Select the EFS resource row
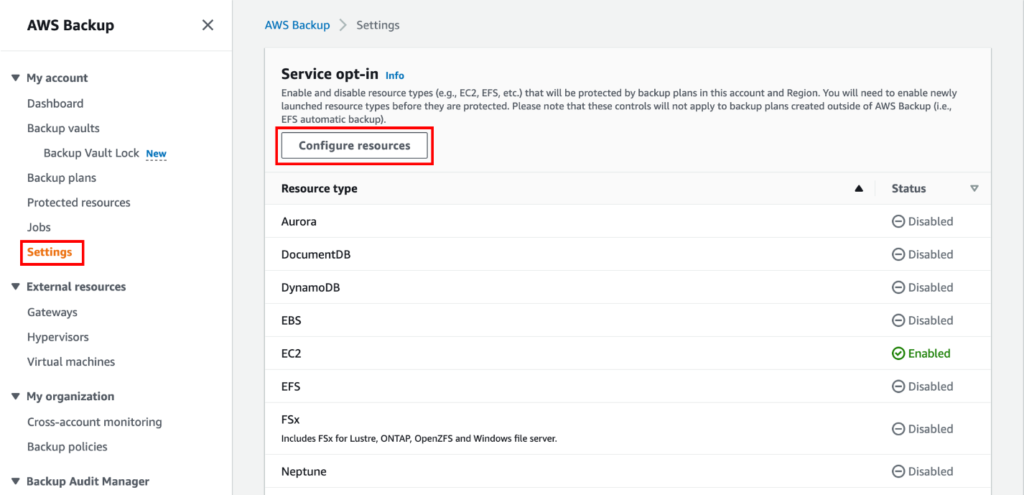 (628, 387)
